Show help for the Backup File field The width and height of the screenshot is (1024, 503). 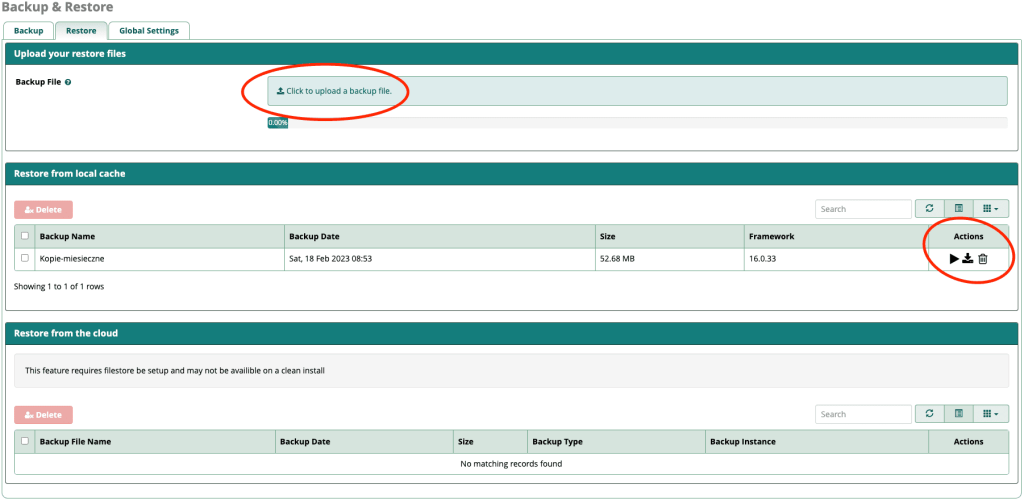68,82
